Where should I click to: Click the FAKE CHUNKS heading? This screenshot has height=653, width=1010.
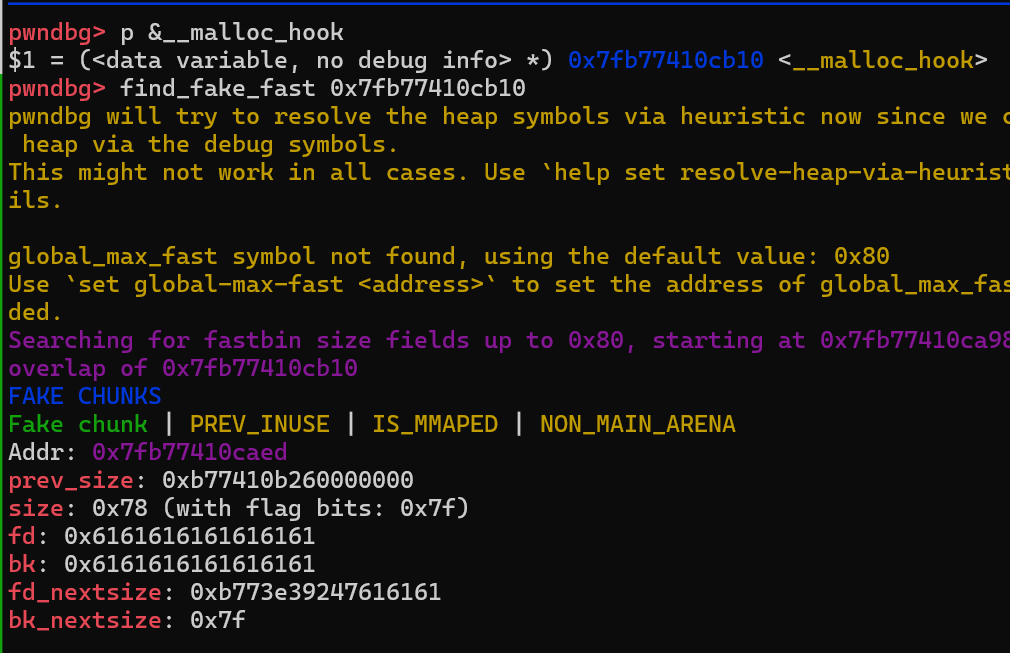[x=84, y=396]
